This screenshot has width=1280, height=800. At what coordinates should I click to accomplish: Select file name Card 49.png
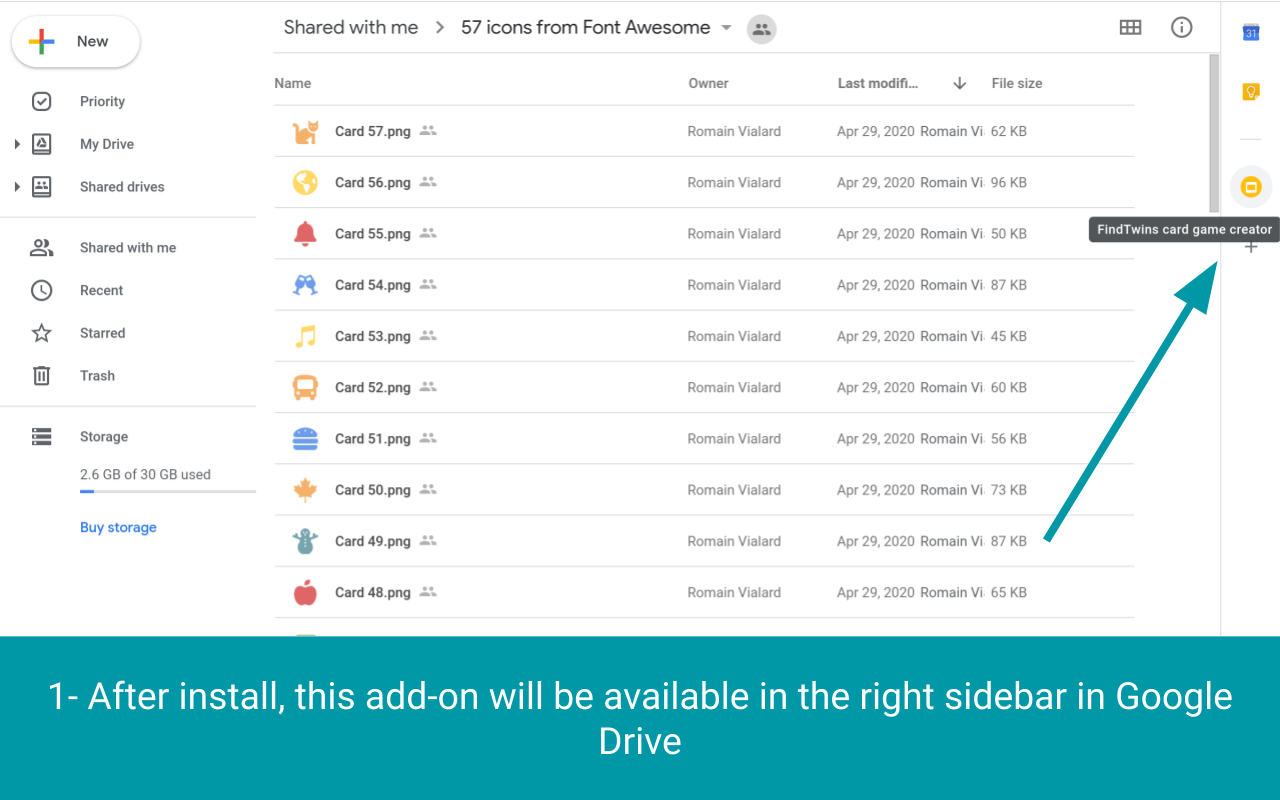click(373, 541)
